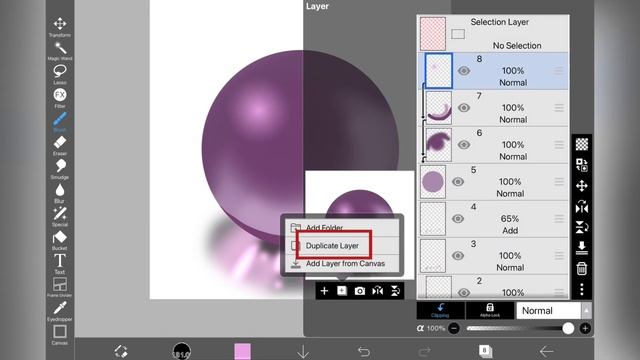Open the three-dot more options menu
This screenshot has width=640, height=360.
[582, 289]
